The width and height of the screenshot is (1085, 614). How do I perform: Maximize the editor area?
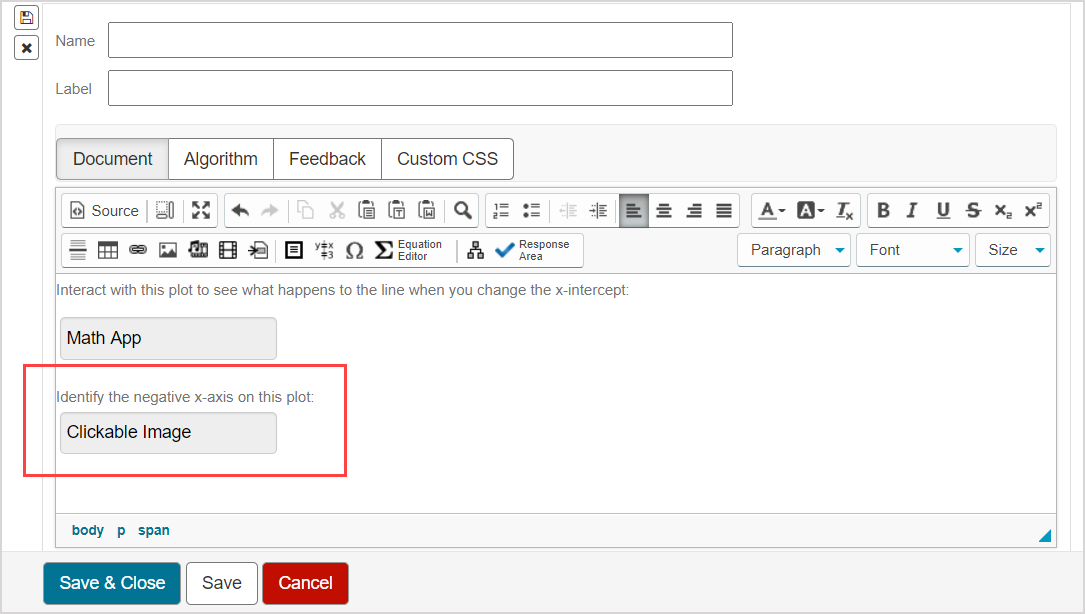pos(201,210)
